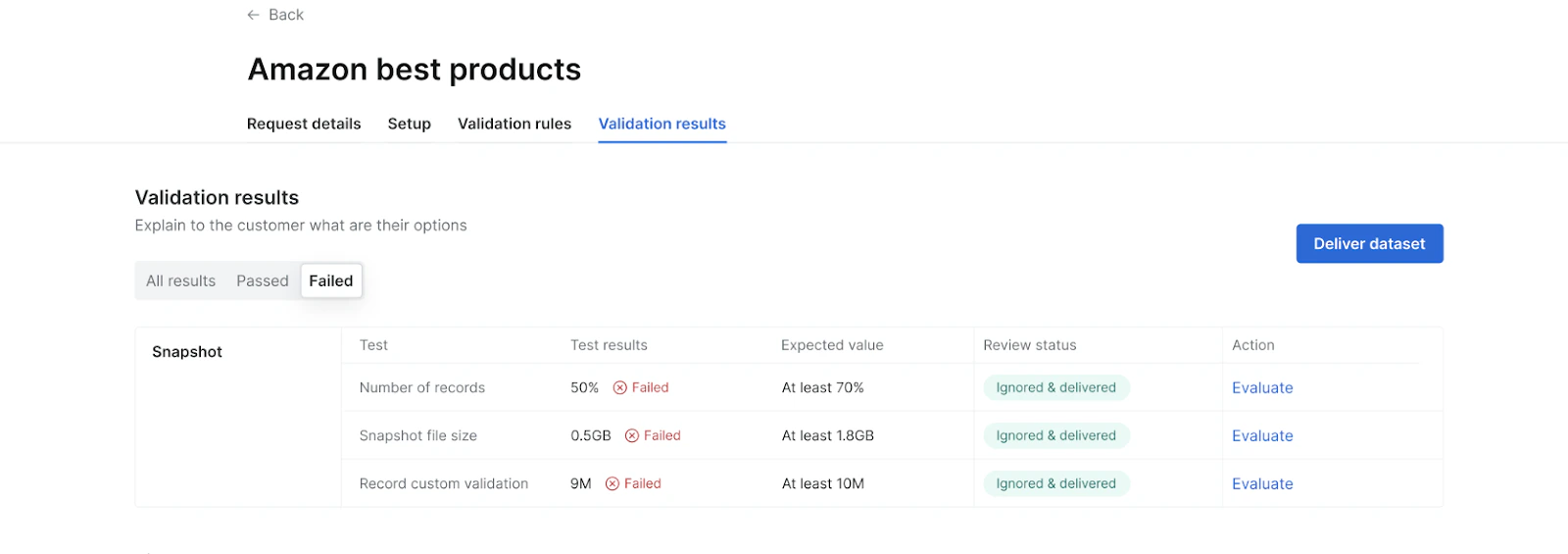Screen dimensions: 1568x554
Task: Click the Test column header
Action: [373, 345]
